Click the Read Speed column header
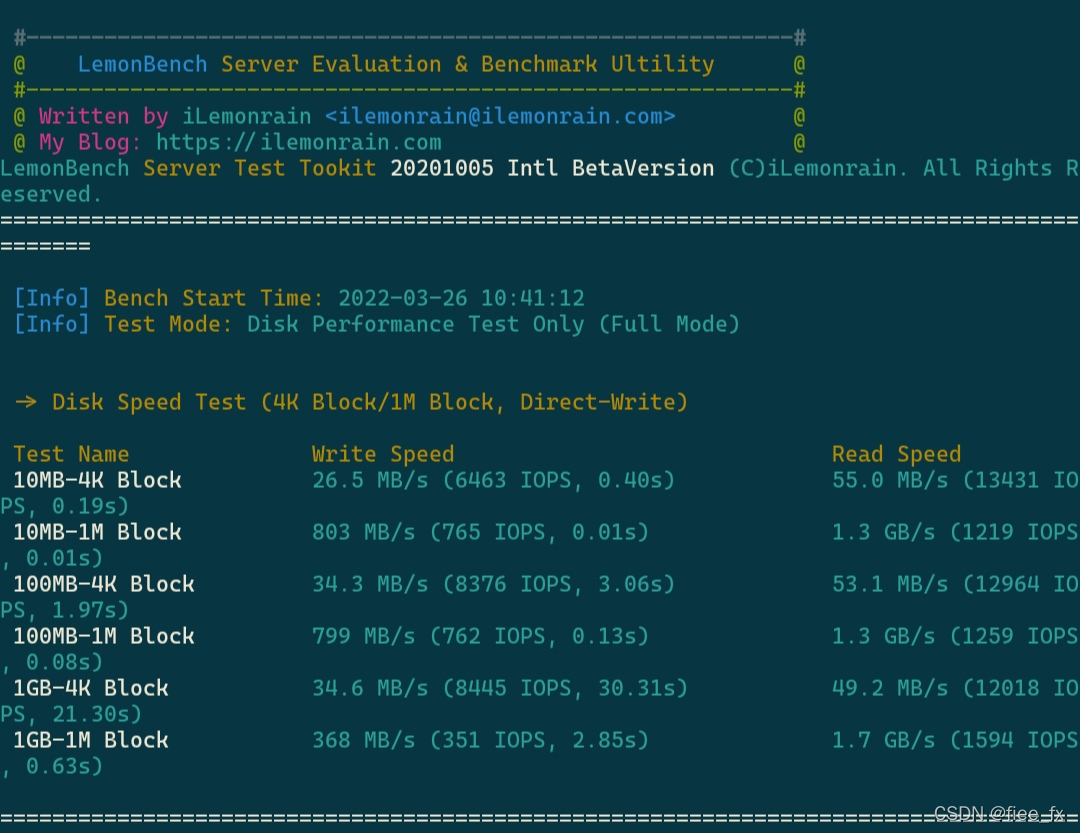This screenshot has height=833, width=1080. click(896, 454)
